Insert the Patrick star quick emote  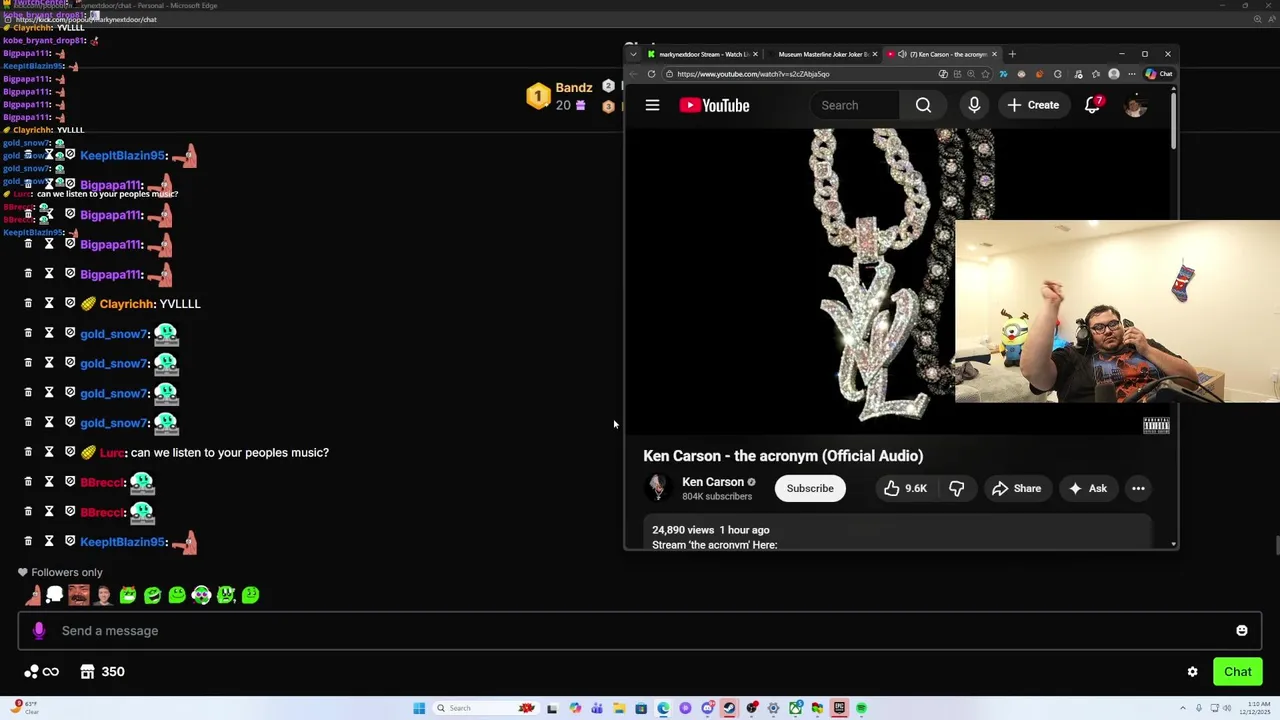tap(34, 595)
